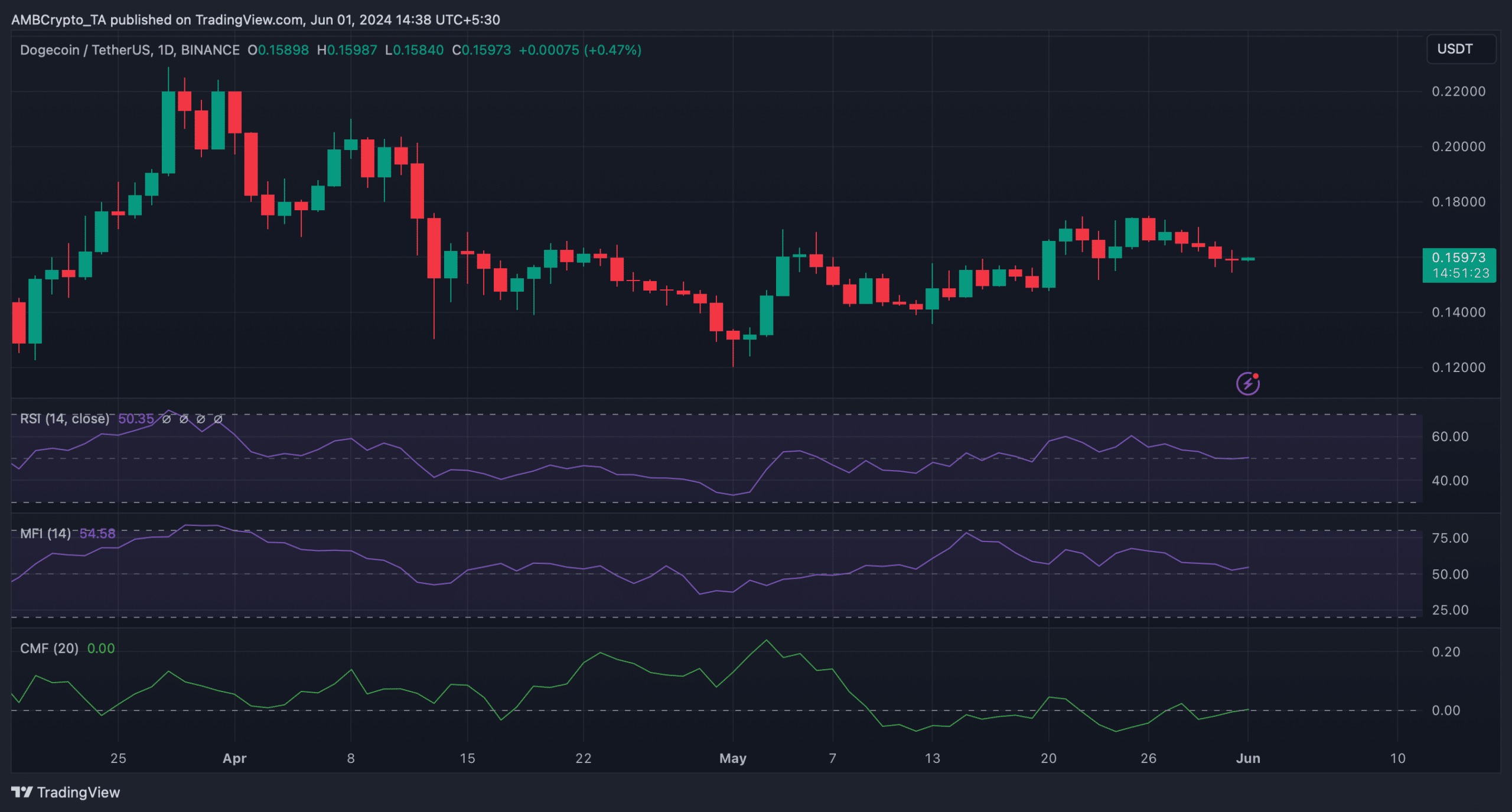This screenshot has height=812, width=1512.
Task: Click the Apr date label on time axis
Action: 234,759
